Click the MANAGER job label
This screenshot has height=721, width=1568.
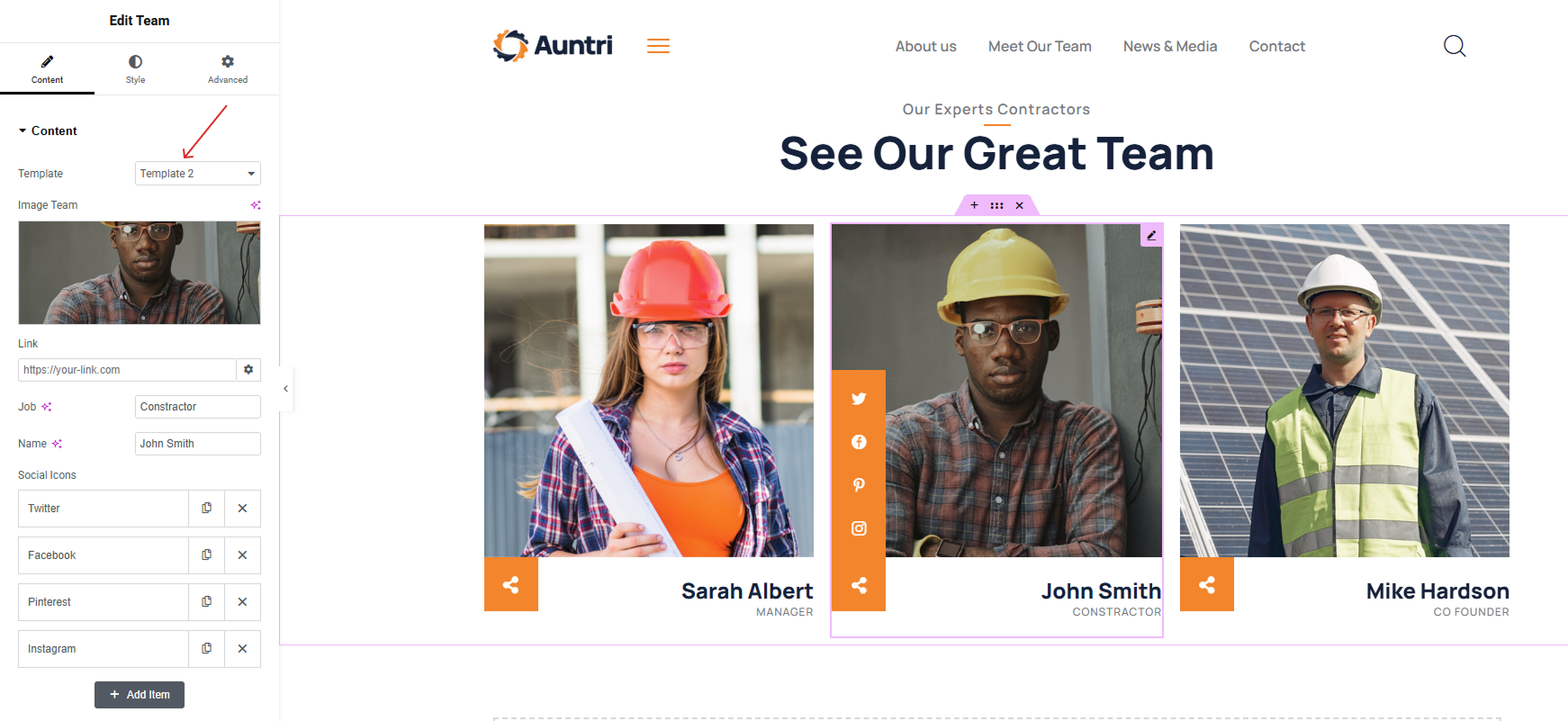click(784, 612)
